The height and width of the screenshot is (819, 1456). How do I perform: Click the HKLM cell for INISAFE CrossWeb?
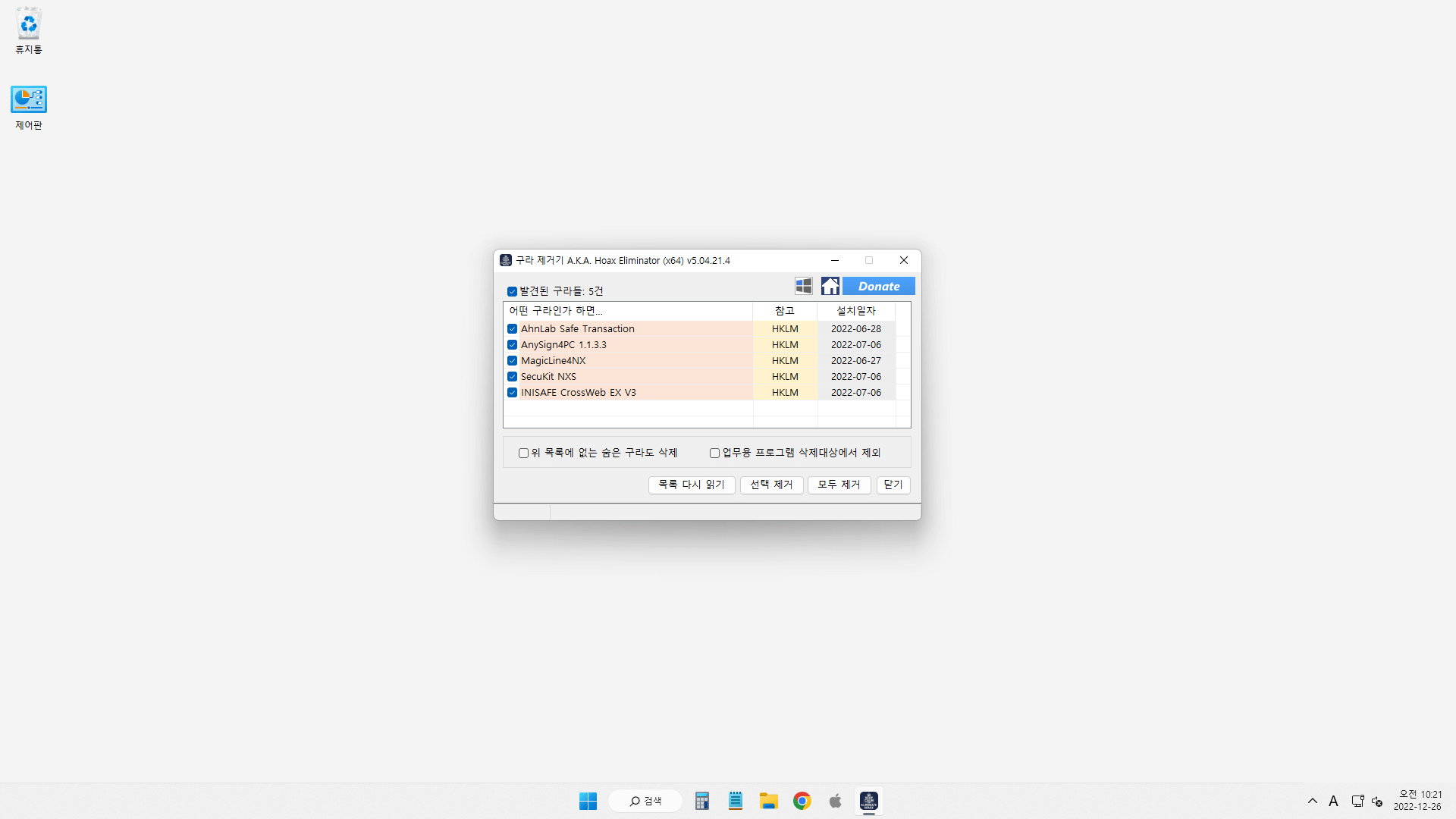coord(785,393)
